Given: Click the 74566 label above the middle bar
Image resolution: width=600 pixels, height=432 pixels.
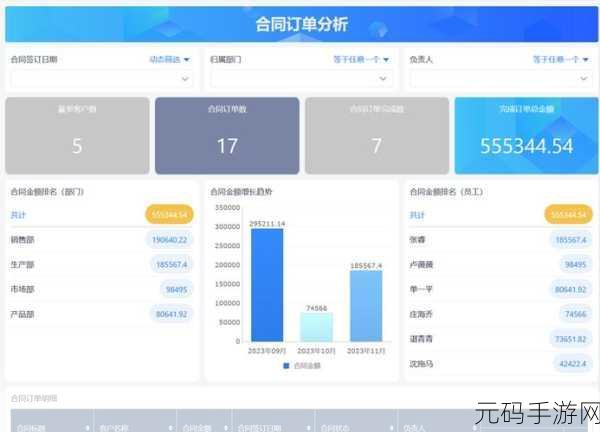Looking at the screenshot, I should click(316, 308).
